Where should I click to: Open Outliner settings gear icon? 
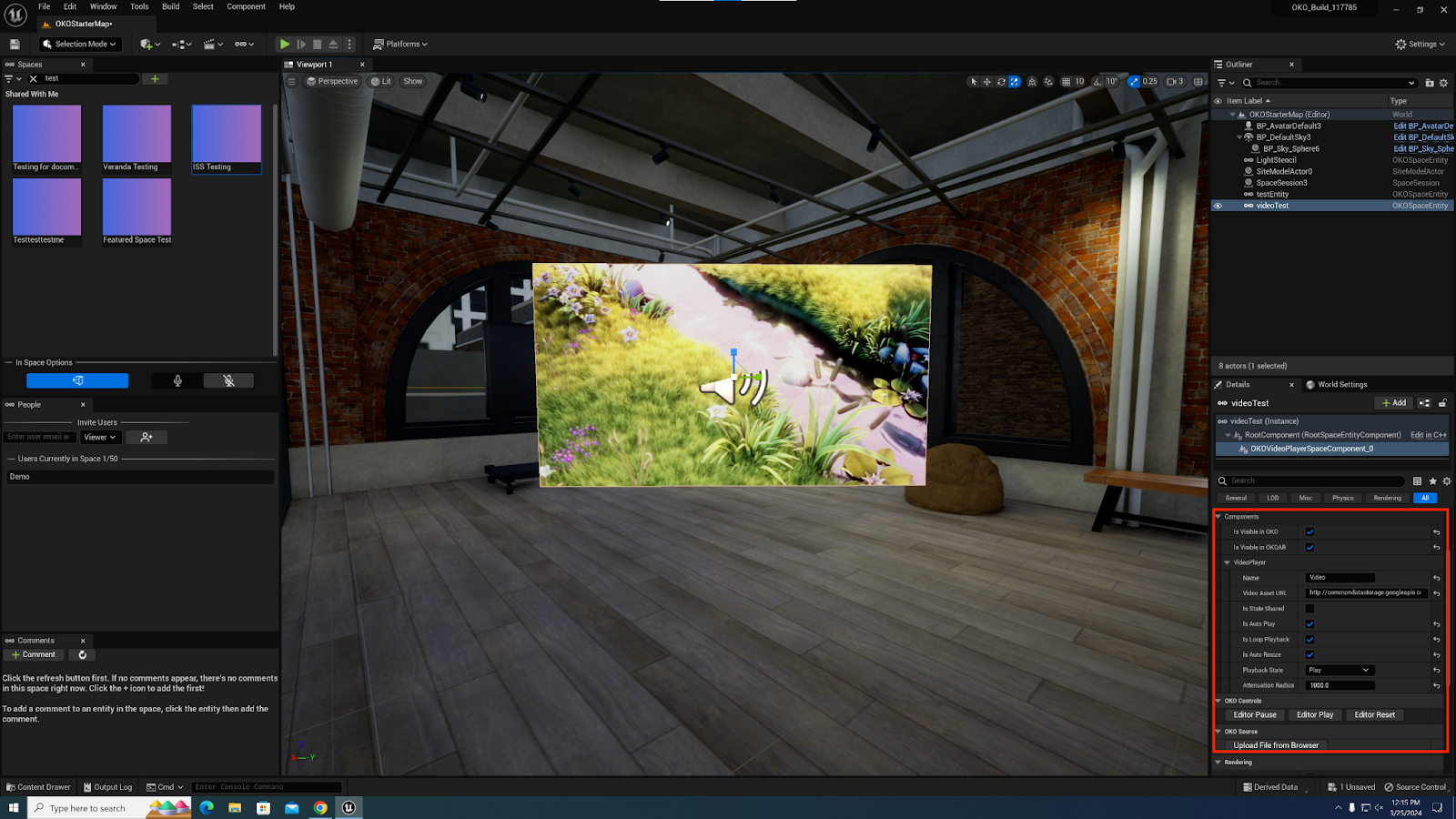point(1443,83)
